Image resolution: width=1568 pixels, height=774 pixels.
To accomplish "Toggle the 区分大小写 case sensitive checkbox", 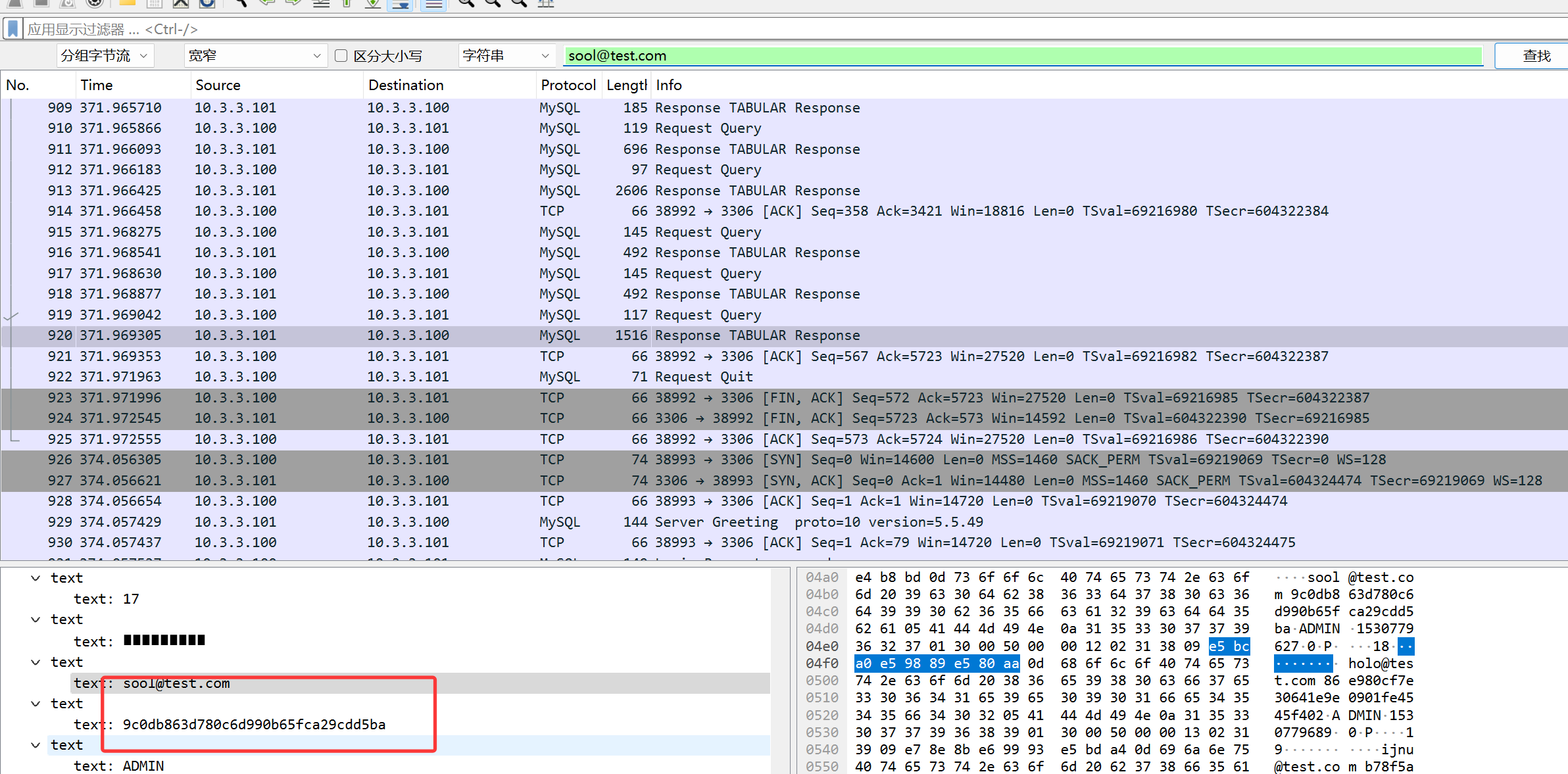I will tap(341, 56).
